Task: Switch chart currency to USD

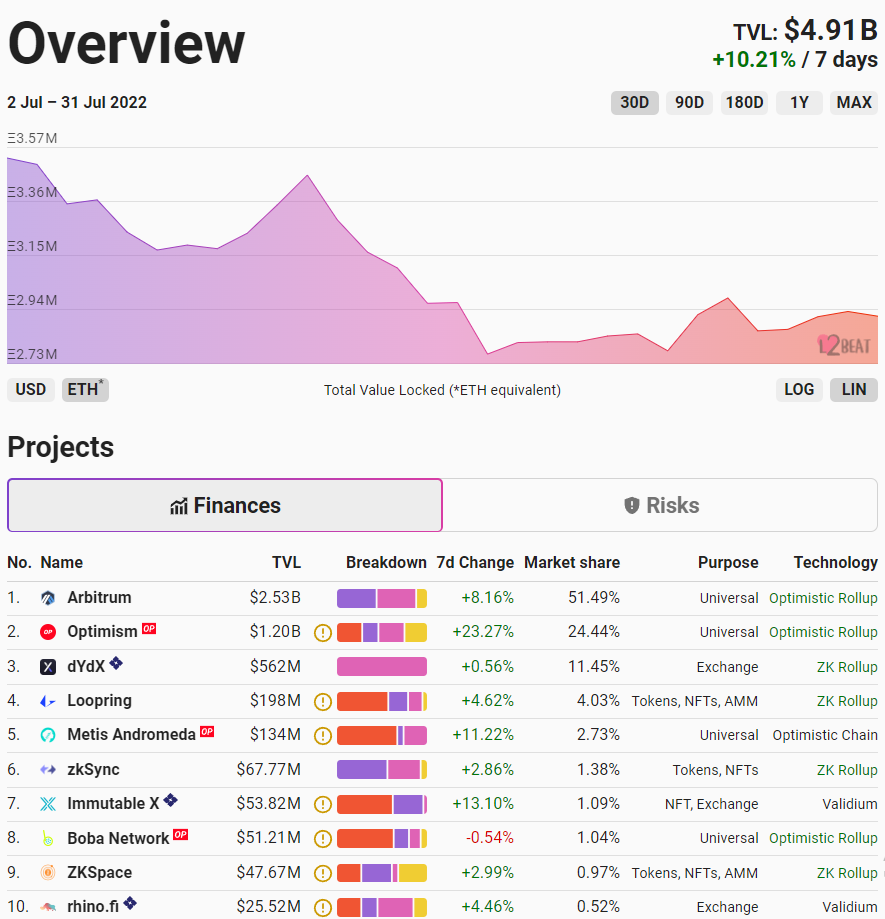Action: 31,389
